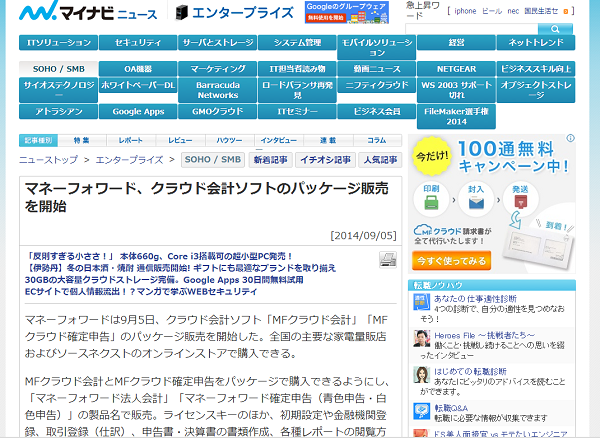
Task: Select the ハウツー article type tab
Action: pos(230,140)
